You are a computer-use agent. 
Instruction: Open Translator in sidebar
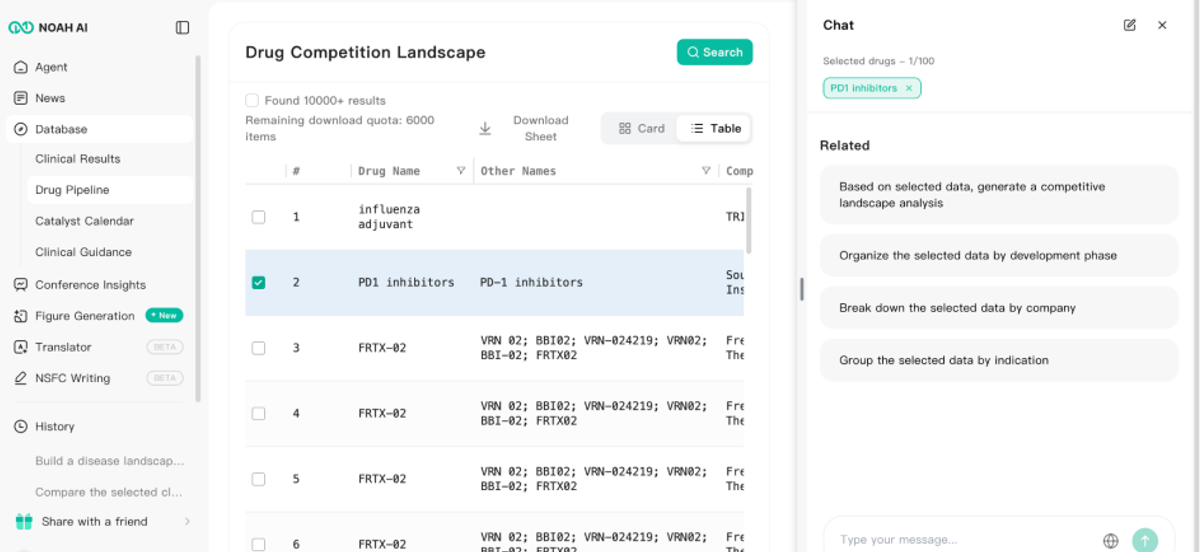[x=100, y=347]
